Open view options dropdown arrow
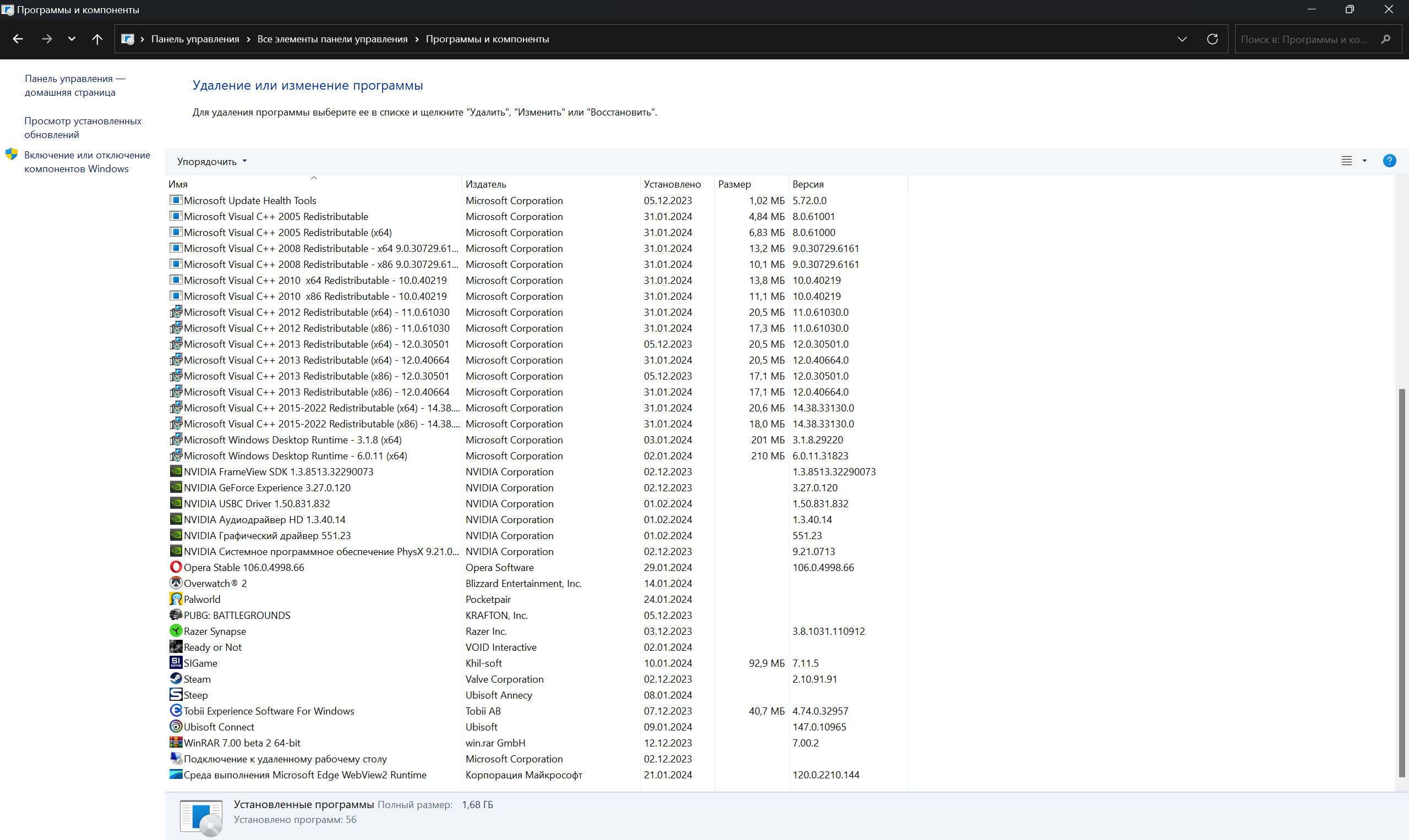The image size is (1409, 840). (x=1365, y=161)
